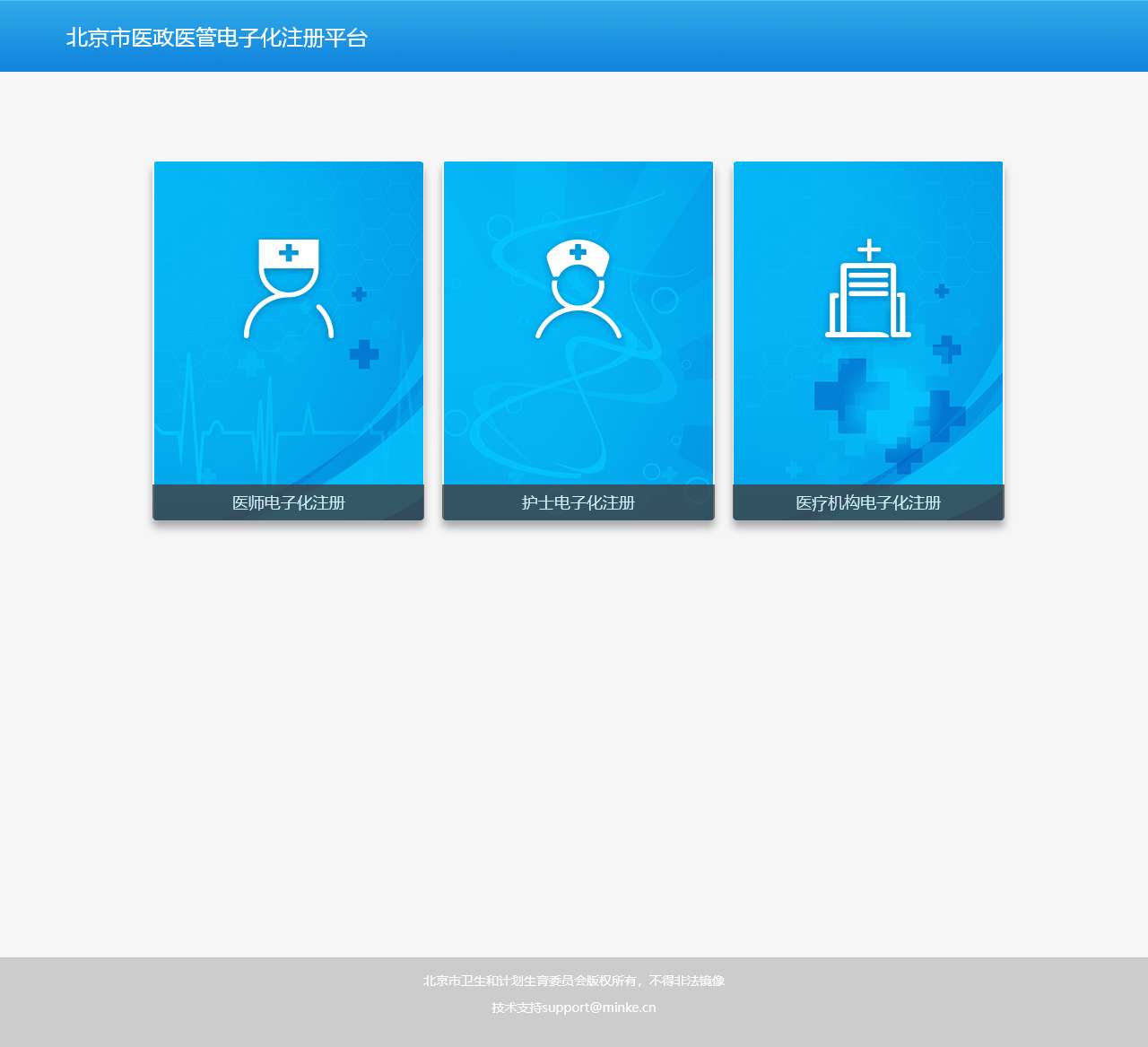The height and width of the screenshot is (1047, 1148).
Task: Click the nurse icon on the middle card
Action: click(x=578, y=289)
